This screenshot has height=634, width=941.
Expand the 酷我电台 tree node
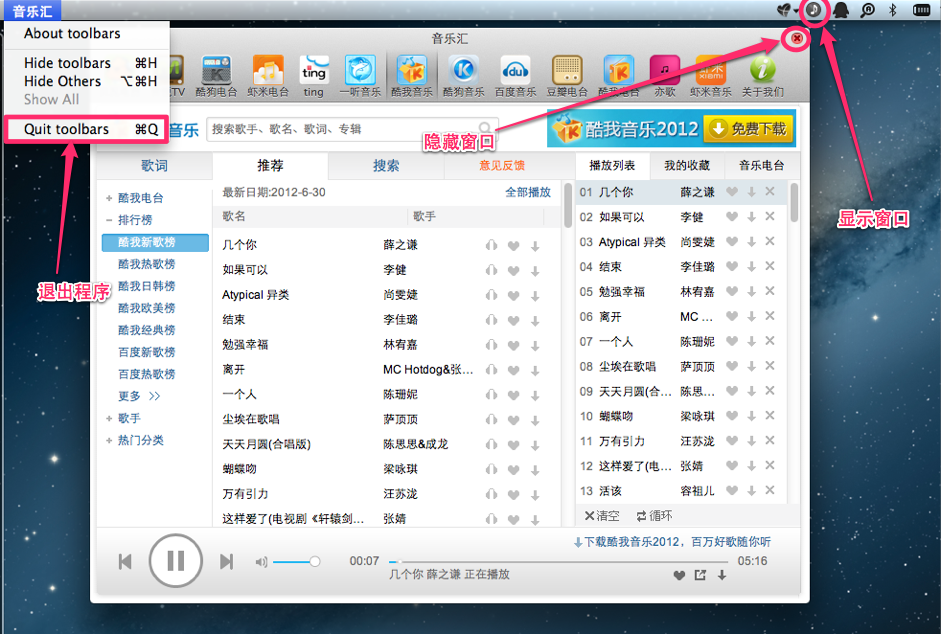(x=109, y=198)
